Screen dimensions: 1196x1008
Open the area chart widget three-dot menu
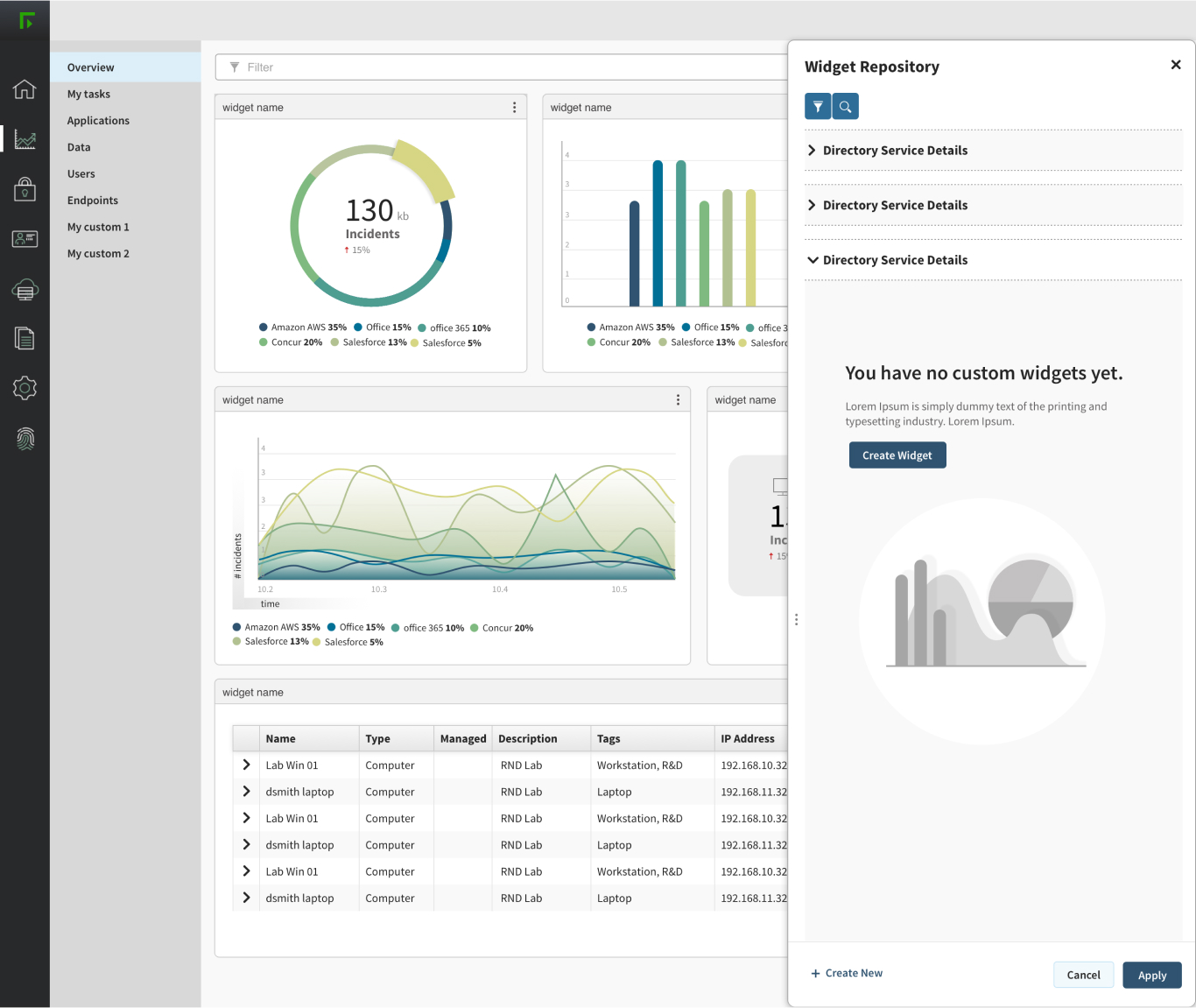[x=678, y=400]
